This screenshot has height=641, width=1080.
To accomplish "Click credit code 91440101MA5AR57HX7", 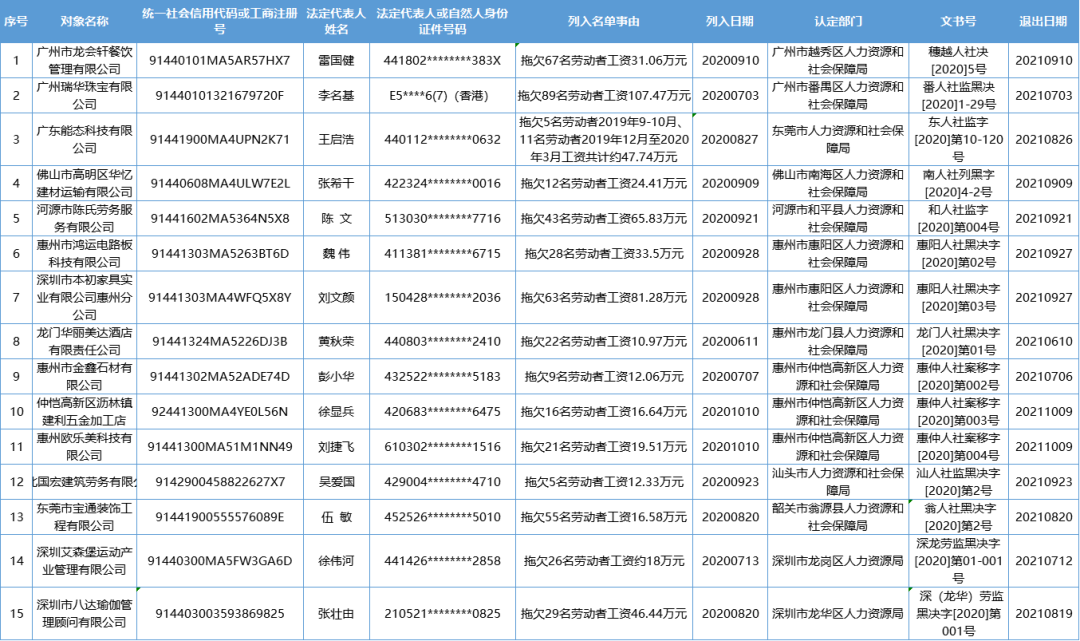I will coord(220,61).
